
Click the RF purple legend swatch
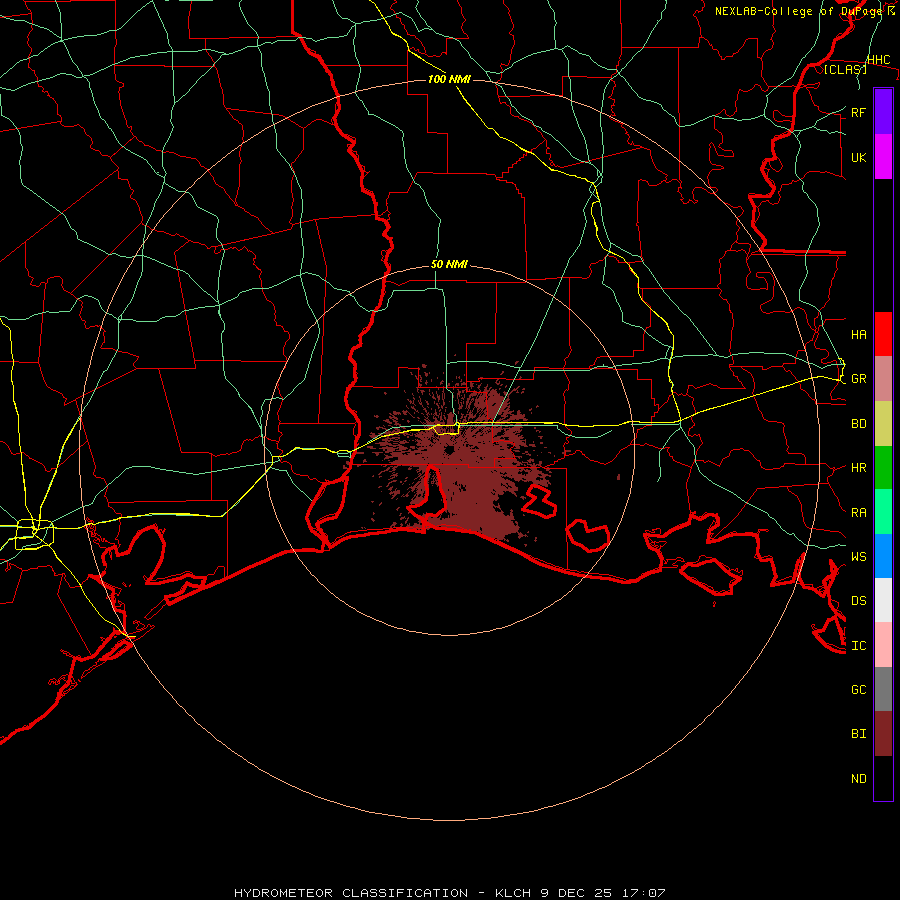[x=883, y=112]
